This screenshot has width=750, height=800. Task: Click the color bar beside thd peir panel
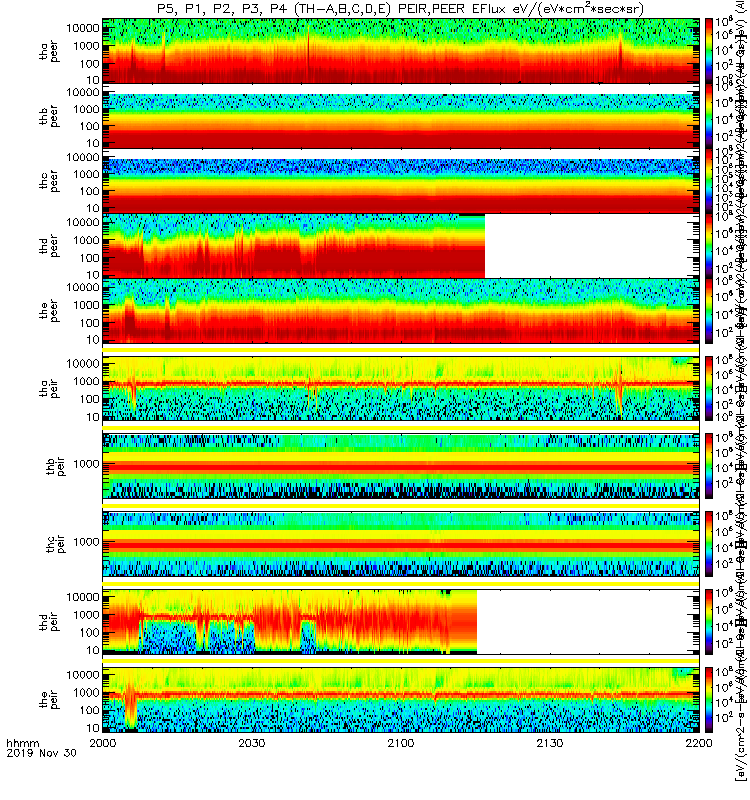tap(709, 622)
